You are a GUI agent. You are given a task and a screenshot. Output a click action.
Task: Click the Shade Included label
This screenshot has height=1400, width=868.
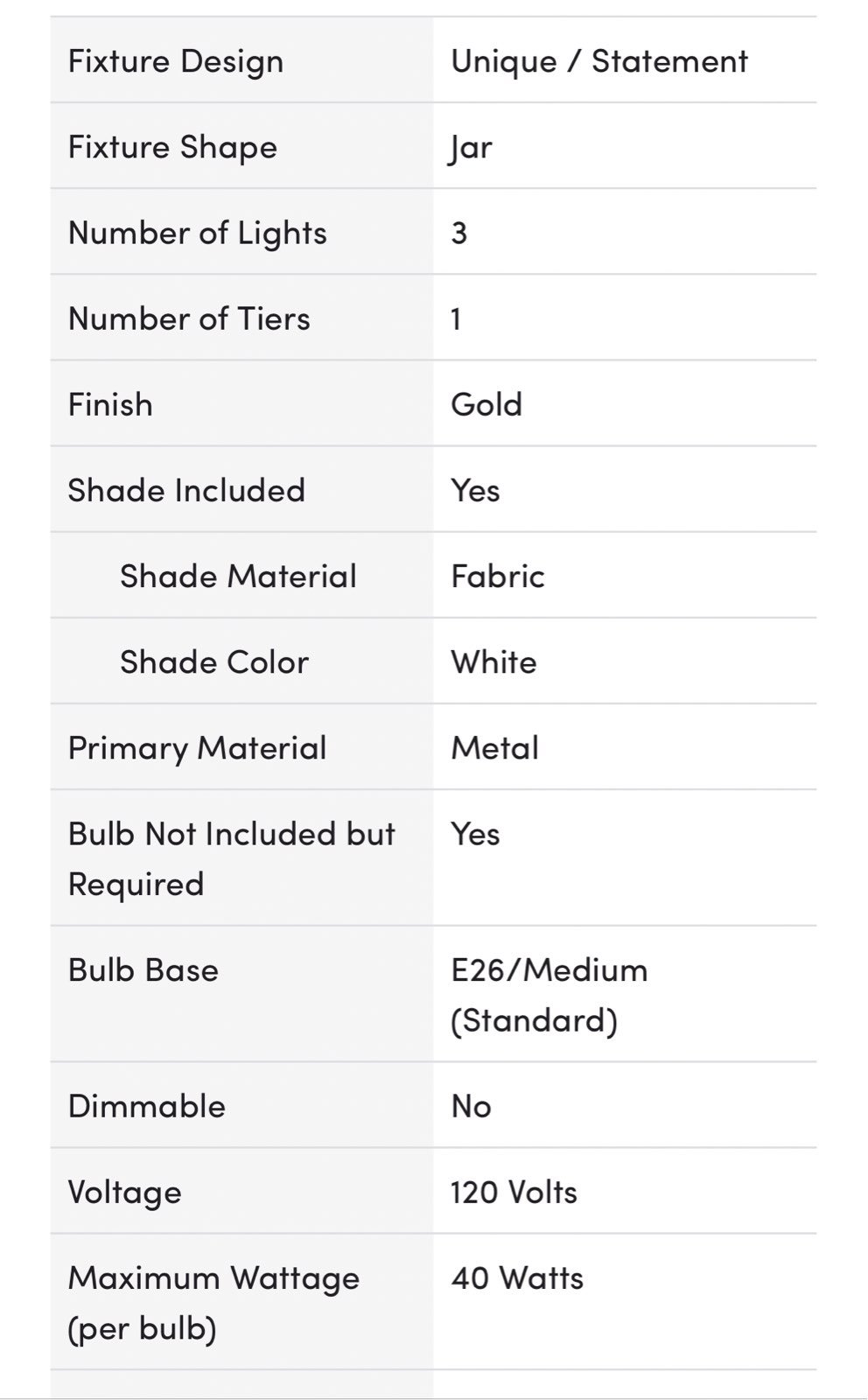coord(186,490)
